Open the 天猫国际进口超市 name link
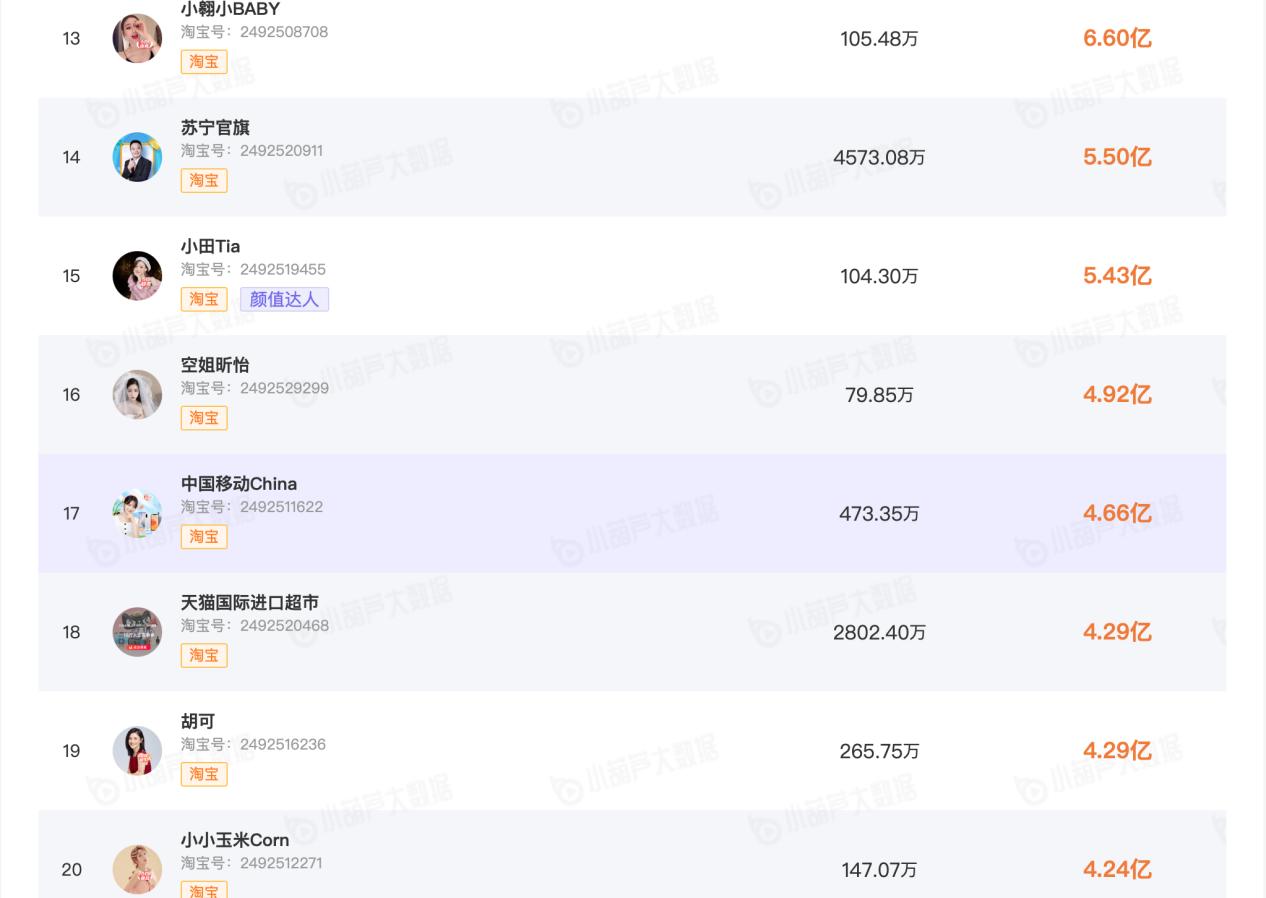Image resolution: width=1266 pixels, height=898 pixels. (250, 603)
